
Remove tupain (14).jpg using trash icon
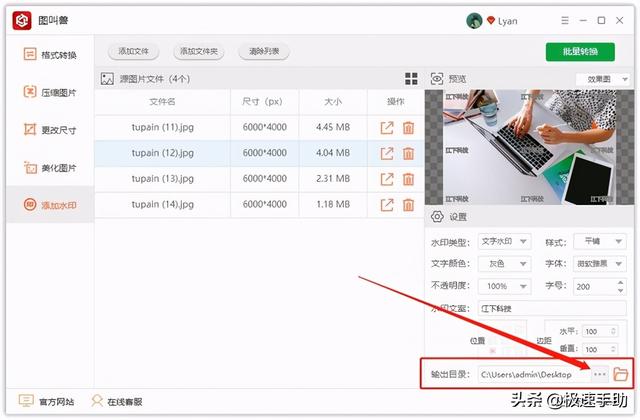408,206
